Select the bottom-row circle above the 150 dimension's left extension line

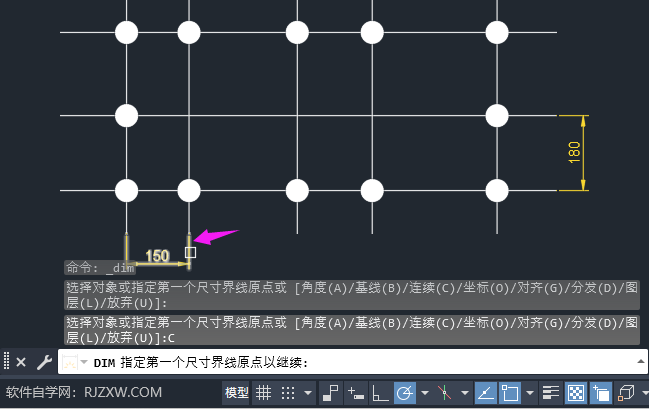coord(126,190)
